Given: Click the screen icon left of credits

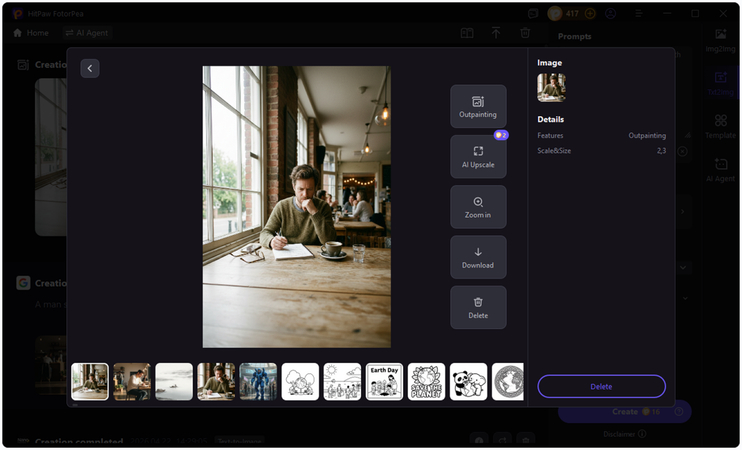Looking at the screenshot, I should click(533, 14).
